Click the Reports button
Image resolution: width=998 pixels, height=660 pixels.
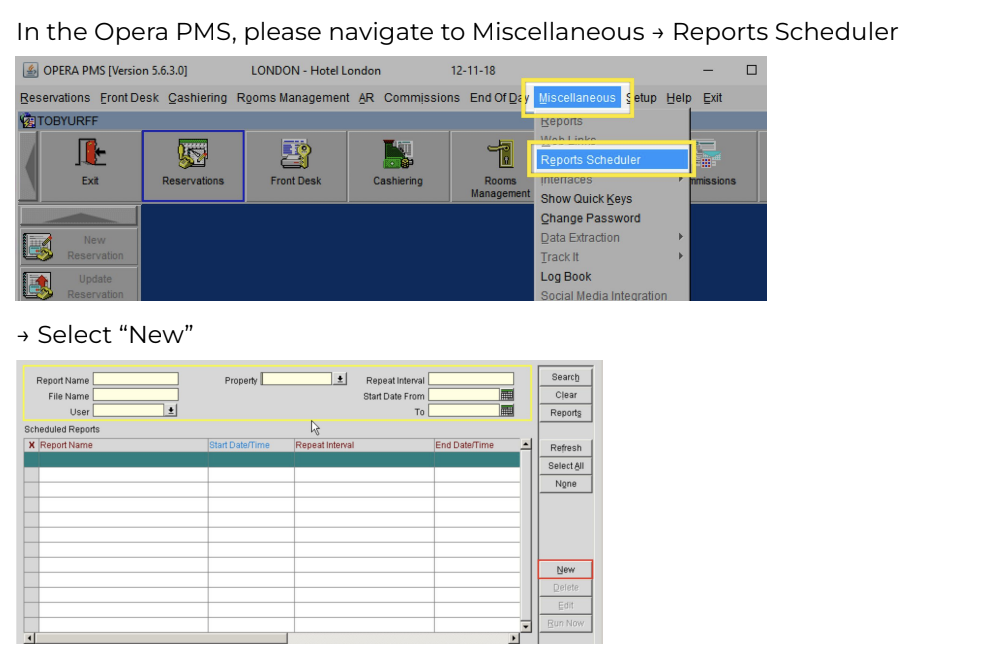565,412
